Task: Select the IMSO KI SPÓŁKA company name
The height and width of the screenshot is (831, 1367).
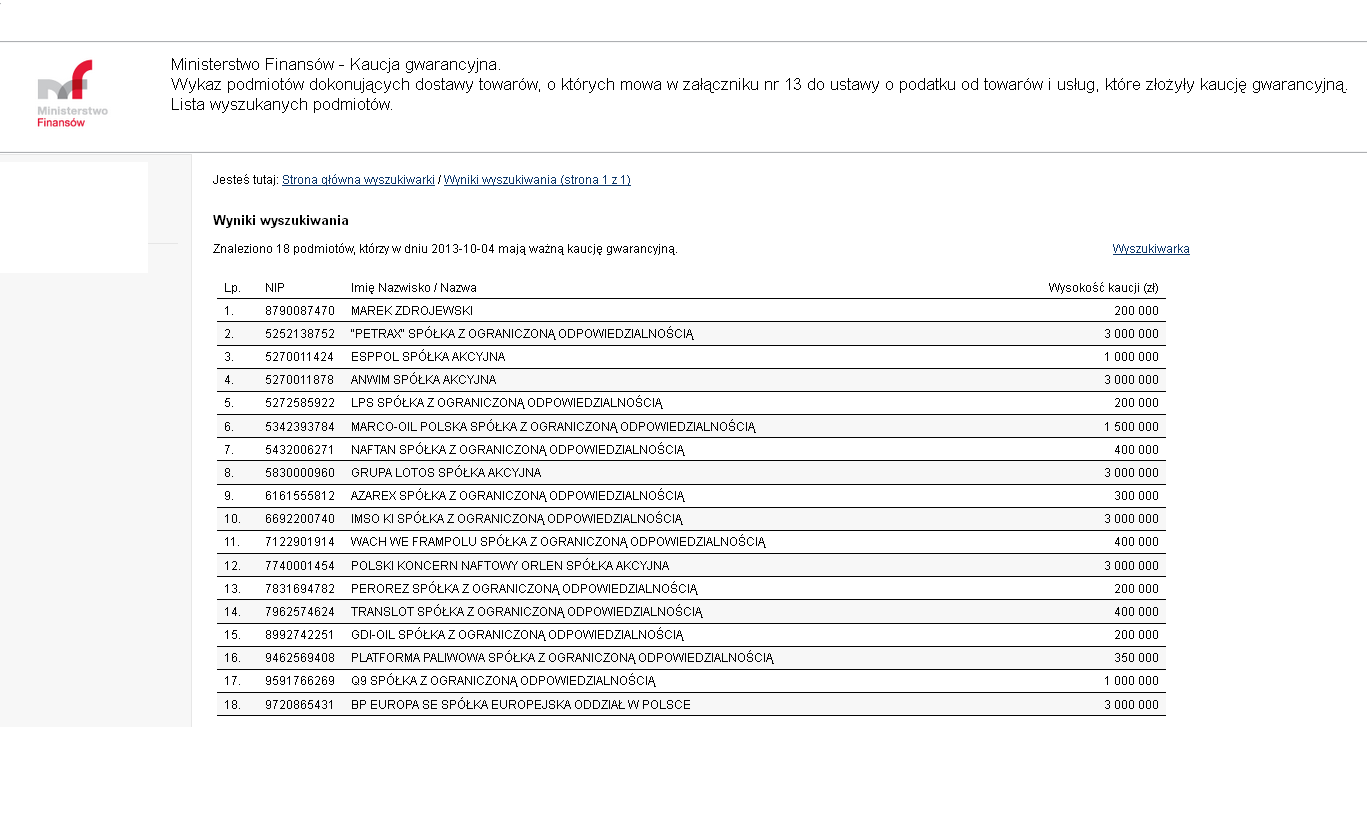Action: pos(517,519)
